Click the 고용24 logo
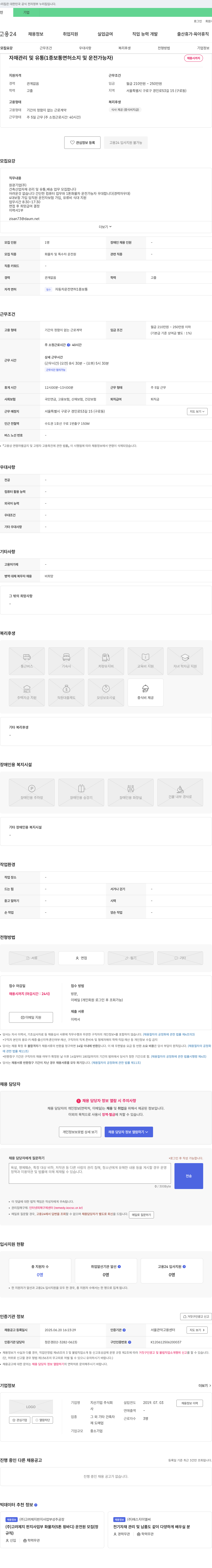The height and width of the screenshot is (1568, 212). click(8, 34)
